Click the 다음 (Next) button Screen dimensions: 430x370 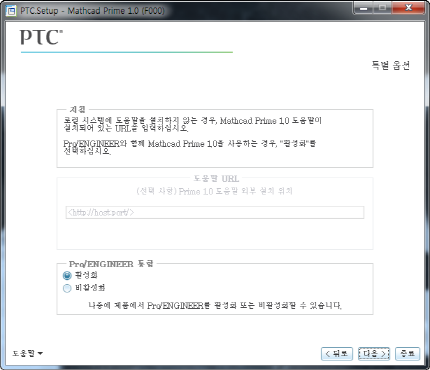(x=374, y=354)
